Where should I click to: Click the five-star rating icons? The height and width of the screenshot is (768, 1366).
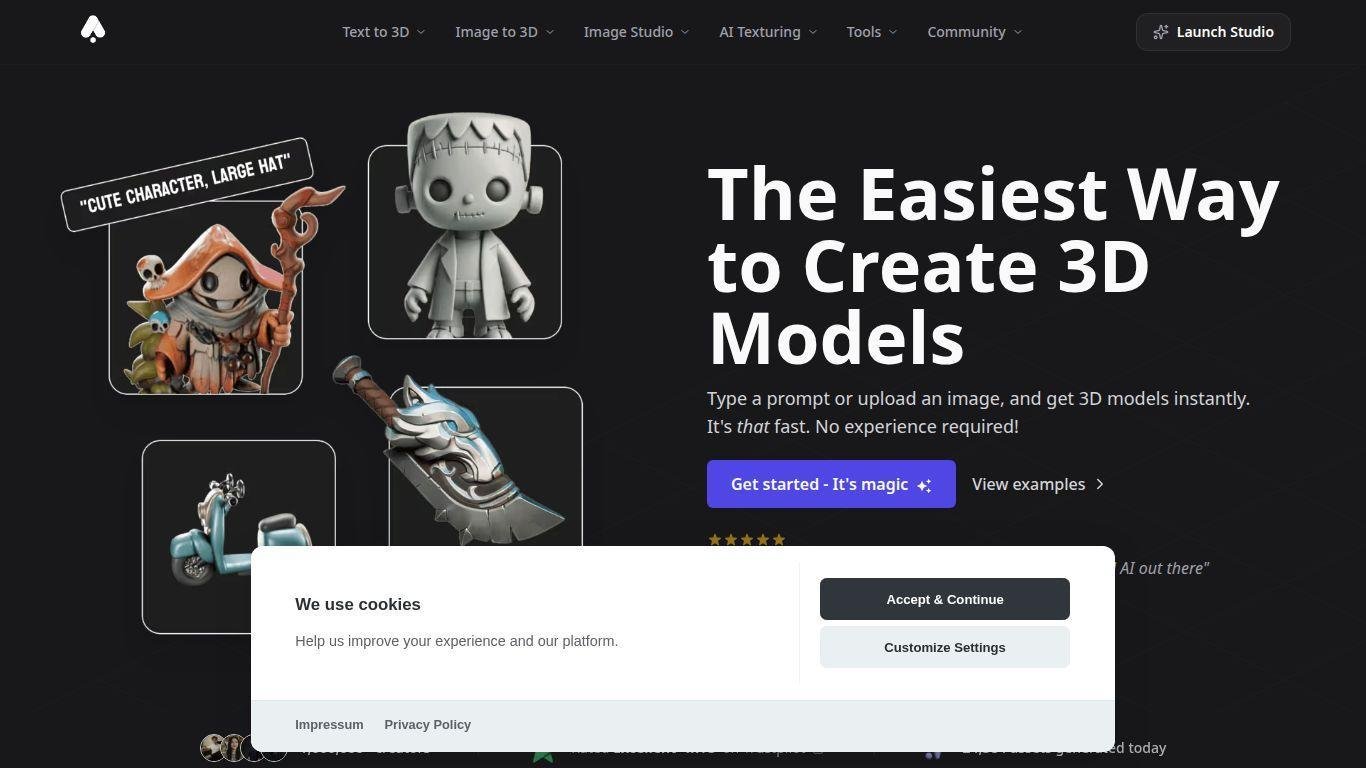click(747, 540)
